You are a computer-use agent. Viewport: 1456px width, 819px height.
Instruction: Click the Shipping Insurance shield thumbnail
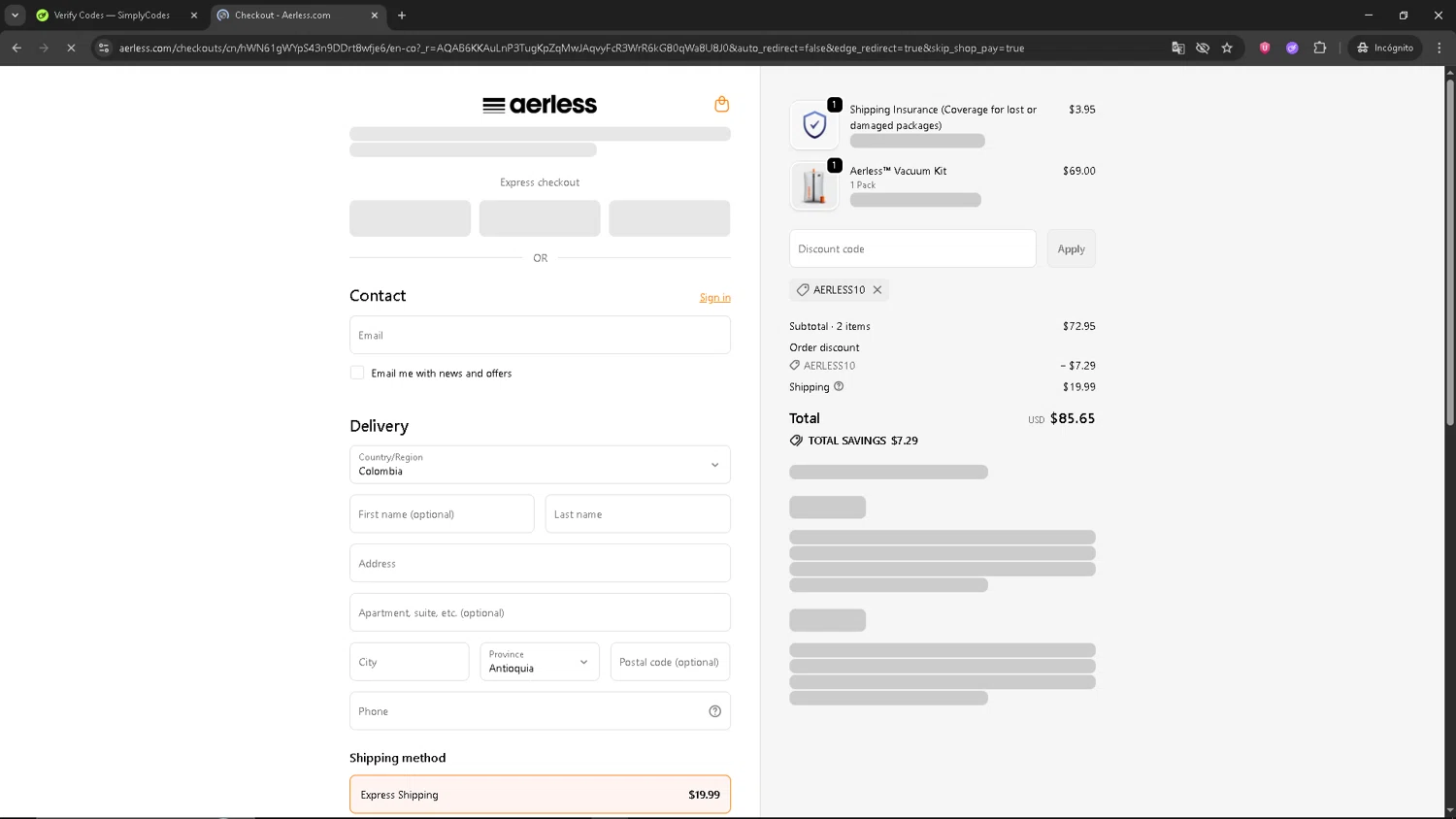(x=814, y=125)
